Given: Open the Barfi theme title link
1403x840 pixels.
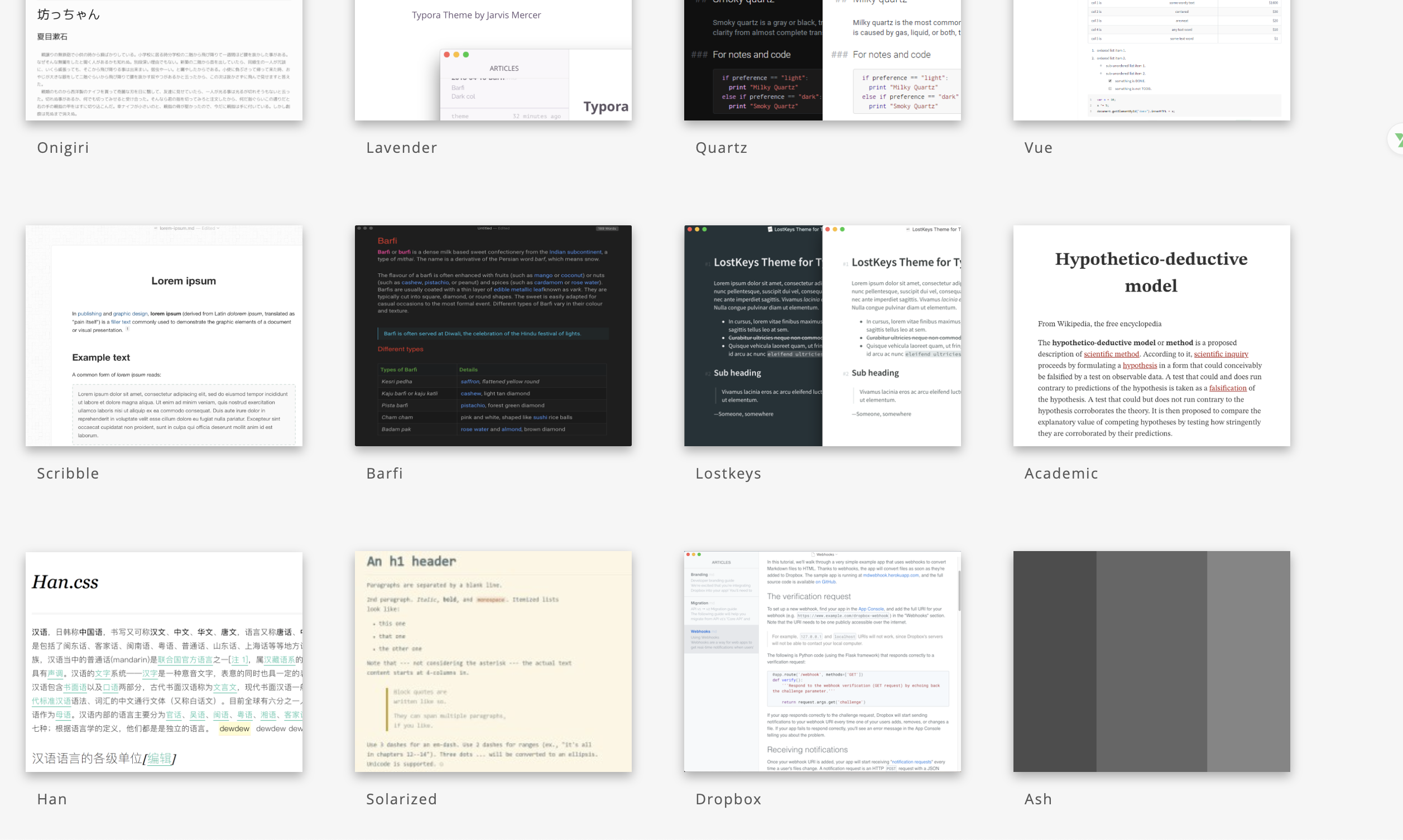Looking at the screenshot, I should pyautogui.click(x=385, y=473).
